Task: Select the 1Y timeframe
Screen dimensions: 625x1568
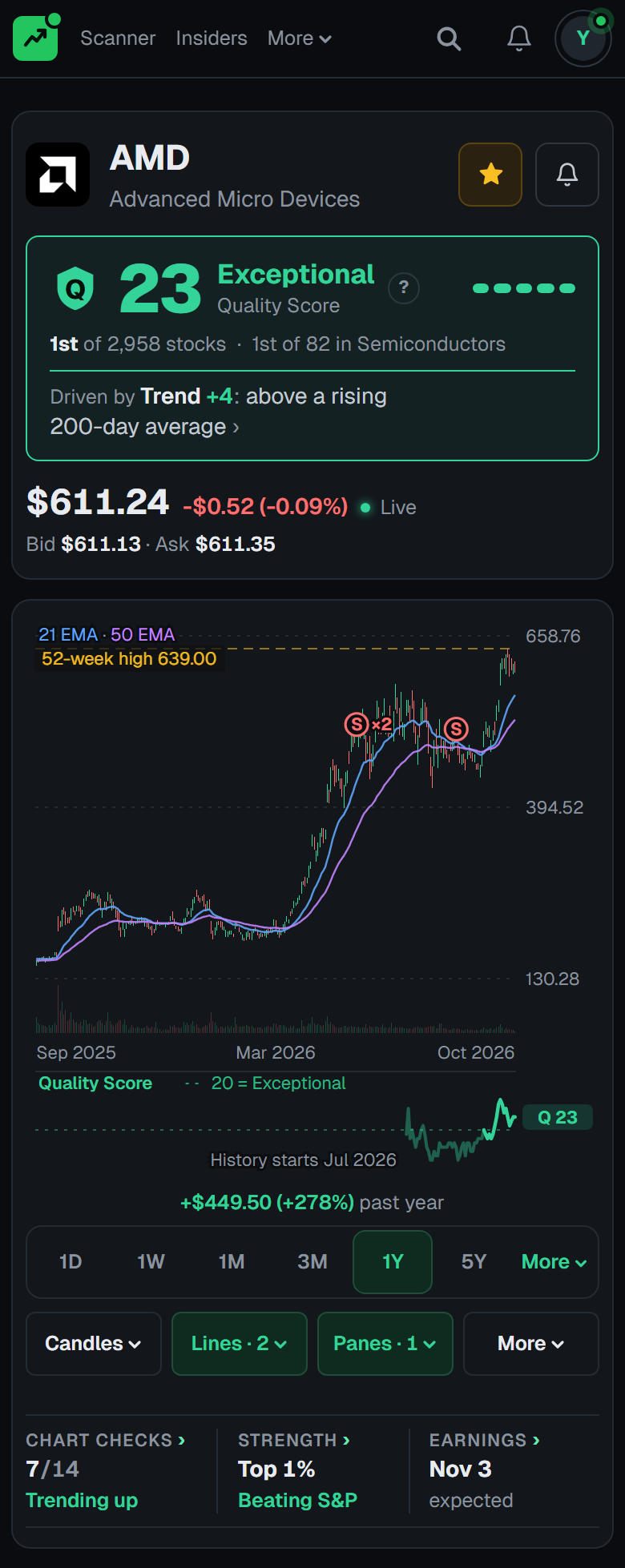Action: click(x=393, y=1262)
